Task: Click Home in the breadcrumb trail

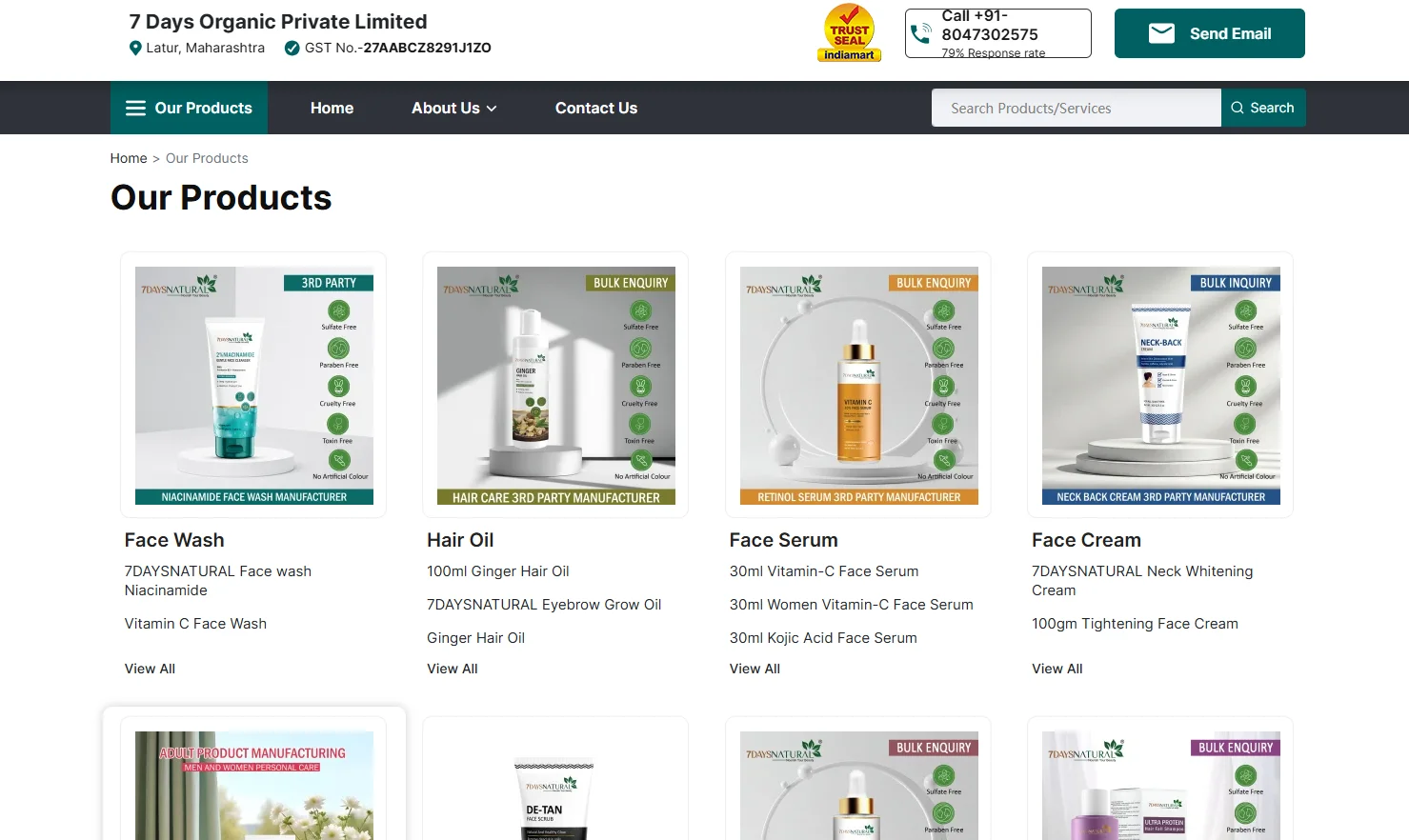Action: [129, 158]
